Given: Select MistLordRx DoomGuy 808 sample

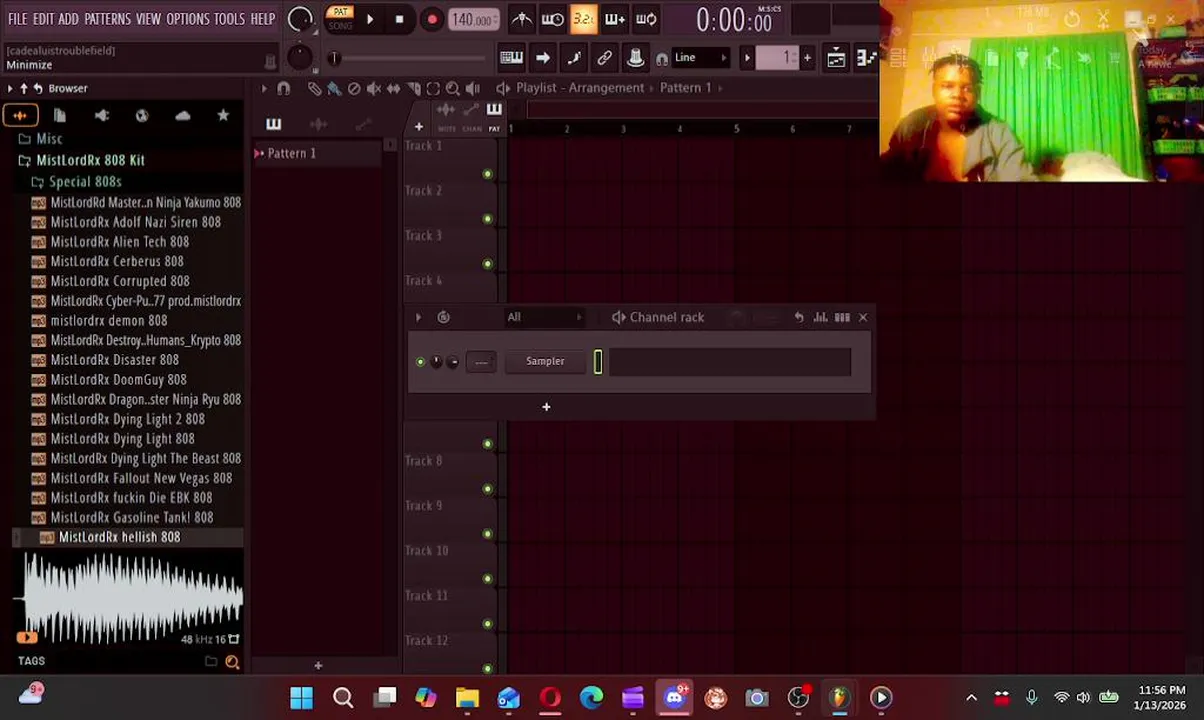Looking at the screenshot, I should coord(118,380).
